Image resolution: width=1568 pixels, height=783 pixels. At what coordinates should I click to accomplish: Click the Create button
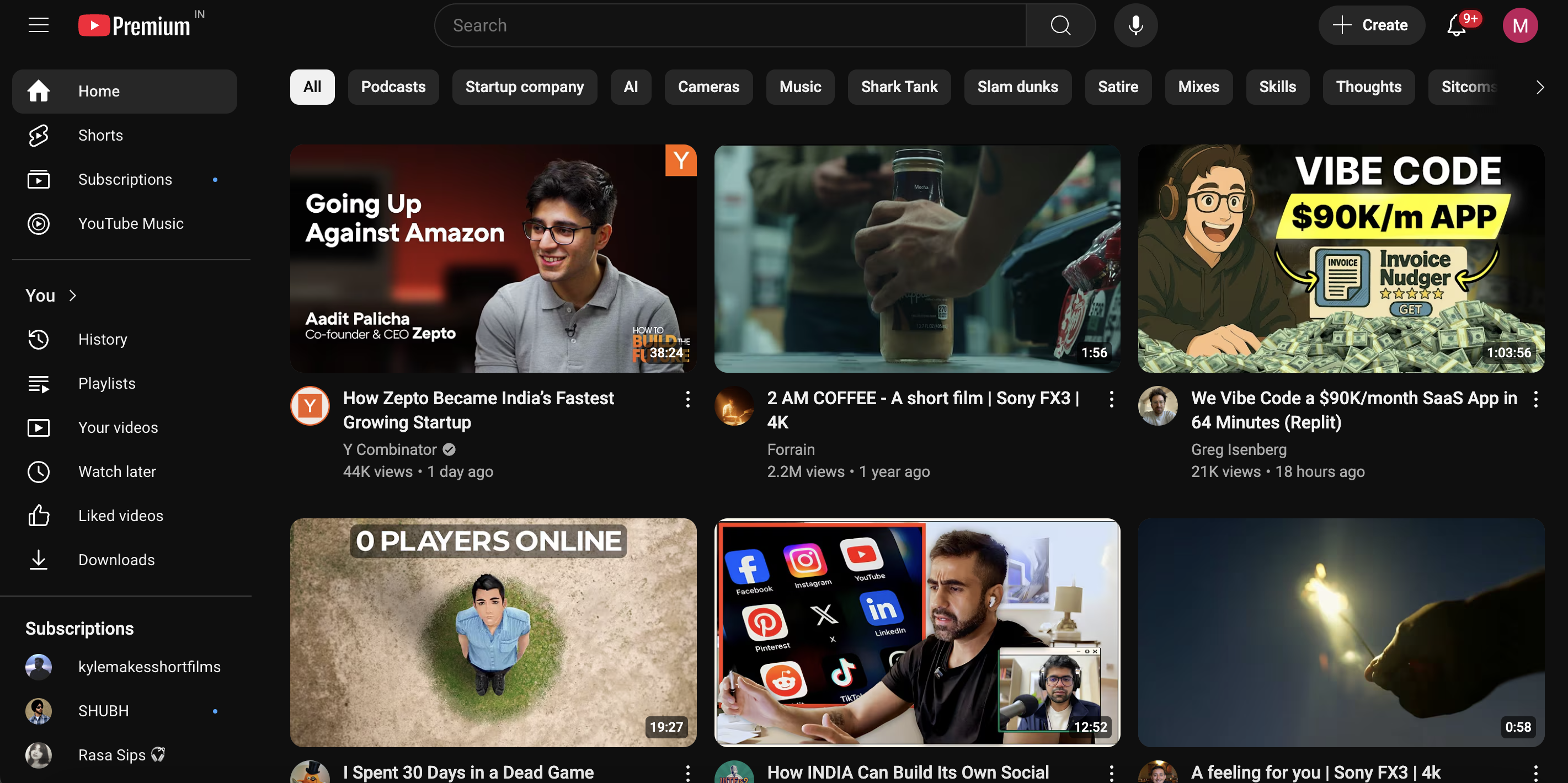tap(1372, 25)
